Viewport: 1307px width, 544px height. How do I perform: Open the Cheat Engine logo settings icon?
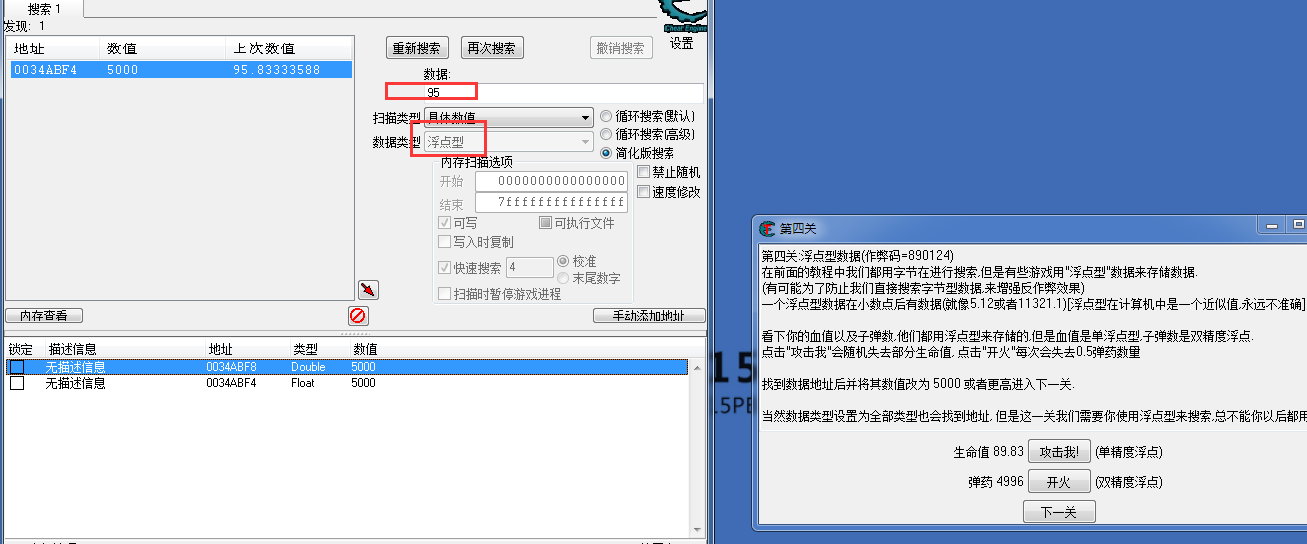(682, 14)
